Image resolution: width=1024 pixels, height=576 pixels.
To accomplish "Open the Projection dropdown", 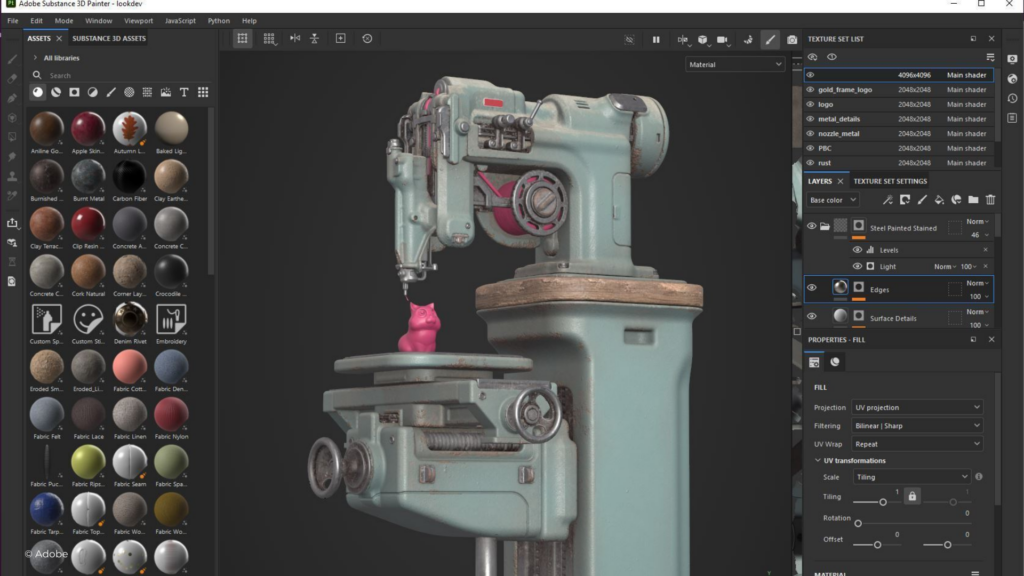I will 917,408.
